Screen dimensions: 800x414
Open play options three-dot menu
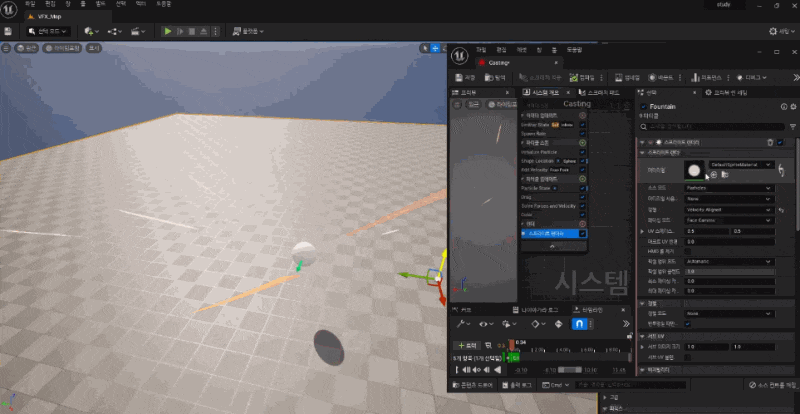[215, 32]
